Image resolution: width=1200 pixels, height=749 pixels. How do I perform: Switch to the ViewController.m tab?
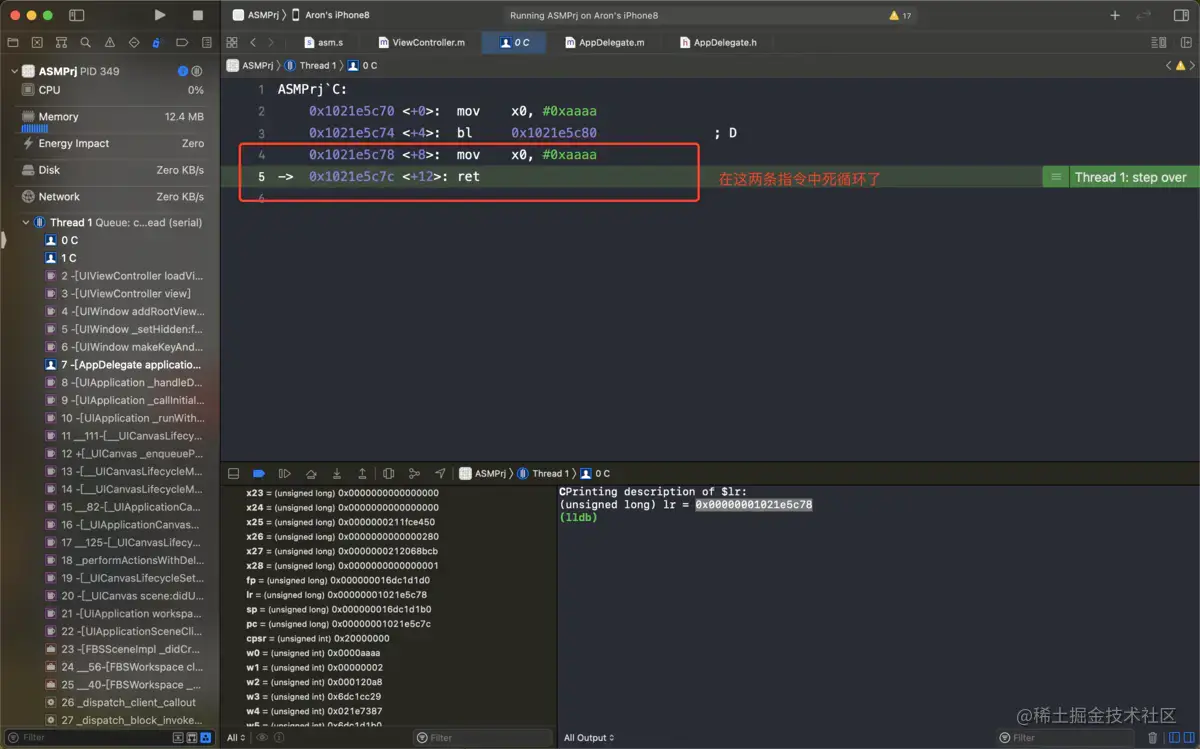pos(422,43)
